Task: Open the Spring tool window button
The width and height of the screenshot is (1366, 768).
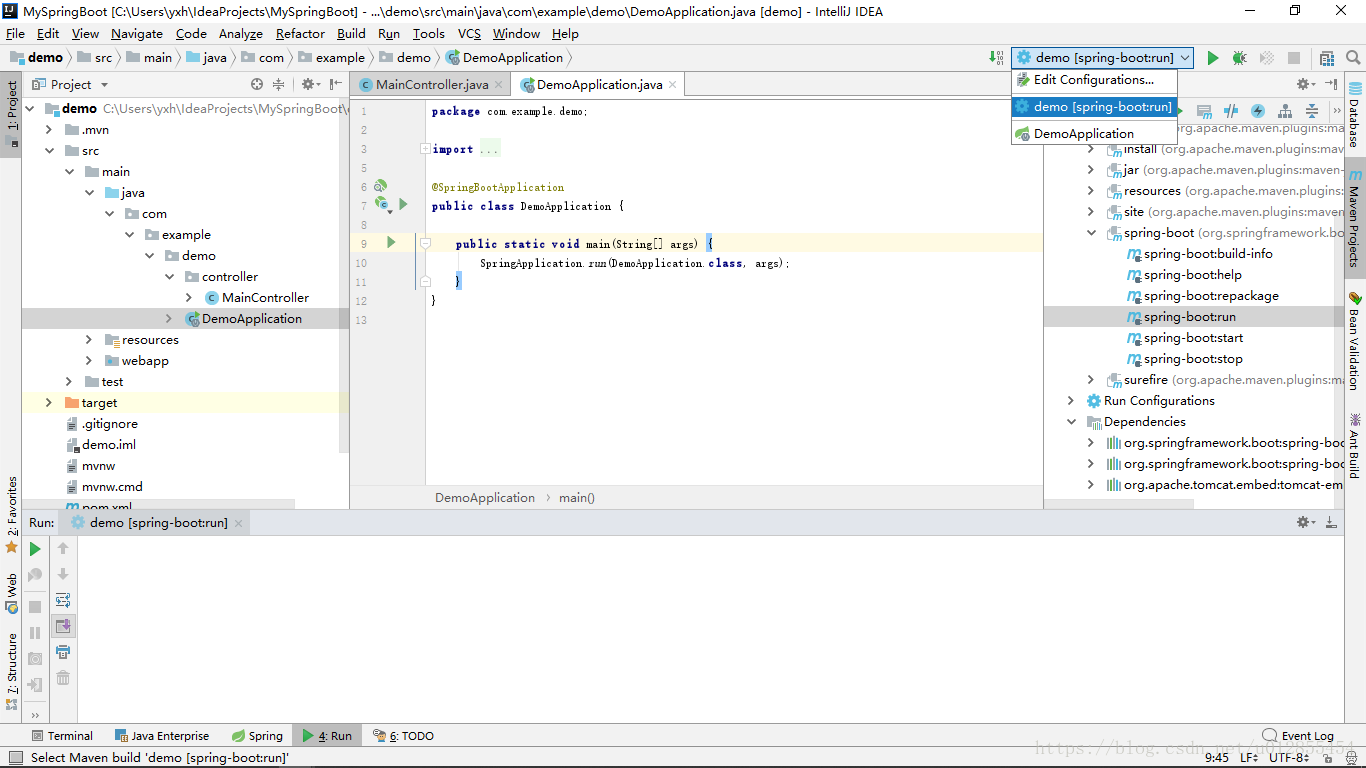Action: (258, 736)
